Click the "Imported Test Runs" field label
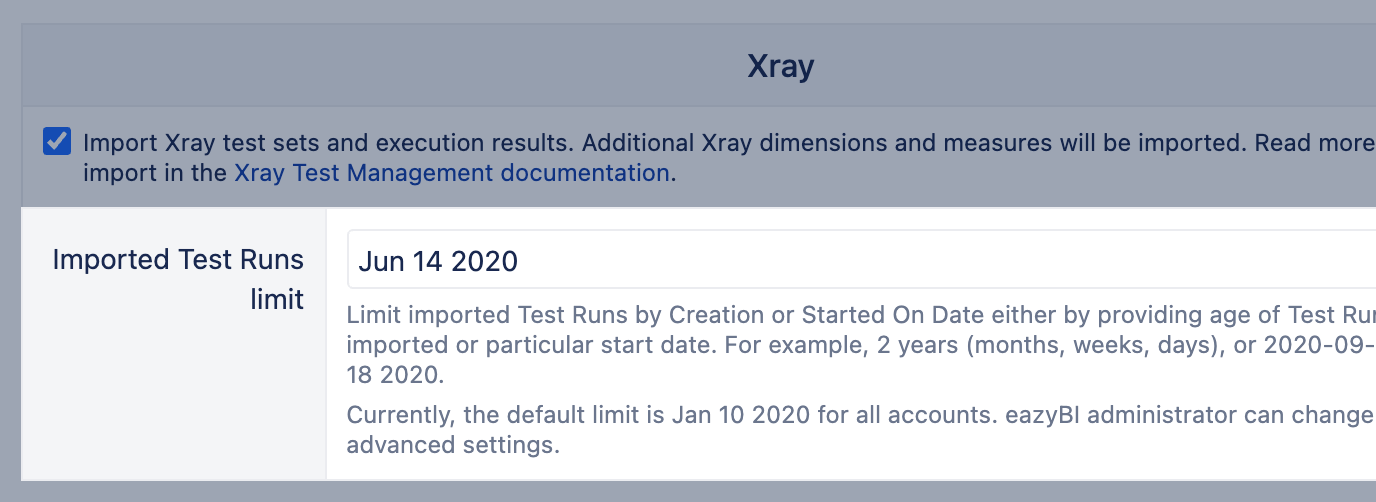Viewport: 1376px width, 502px height. pos(178,260)
